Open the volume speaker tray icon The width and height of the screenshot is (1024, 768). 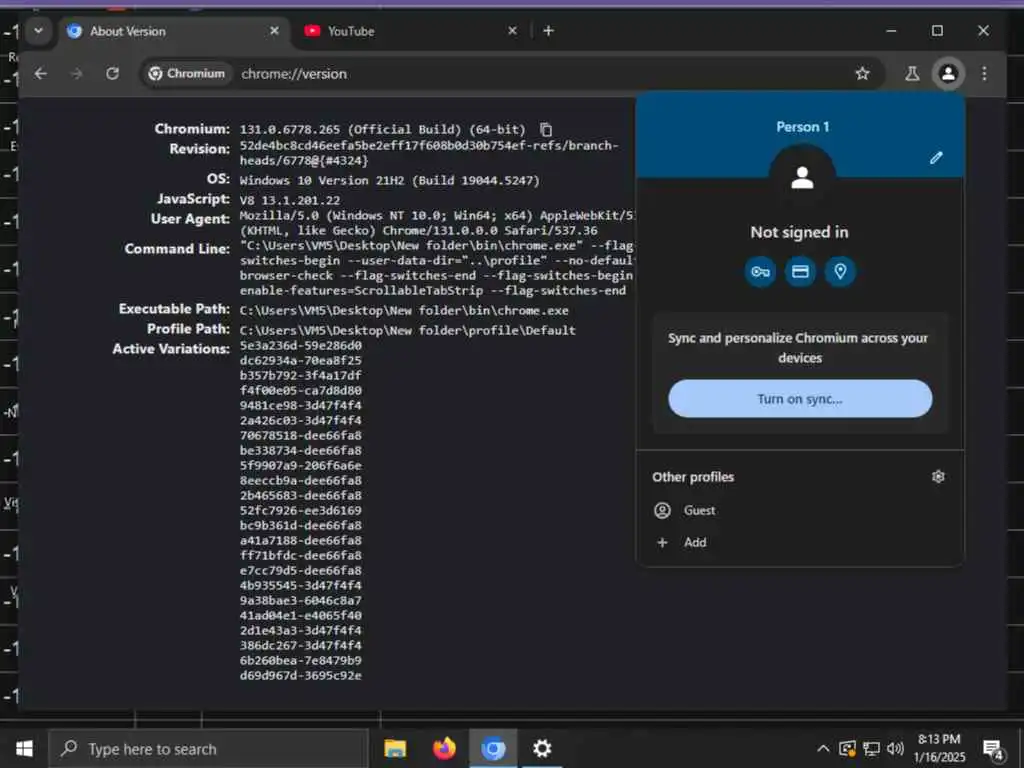(895, 748)
